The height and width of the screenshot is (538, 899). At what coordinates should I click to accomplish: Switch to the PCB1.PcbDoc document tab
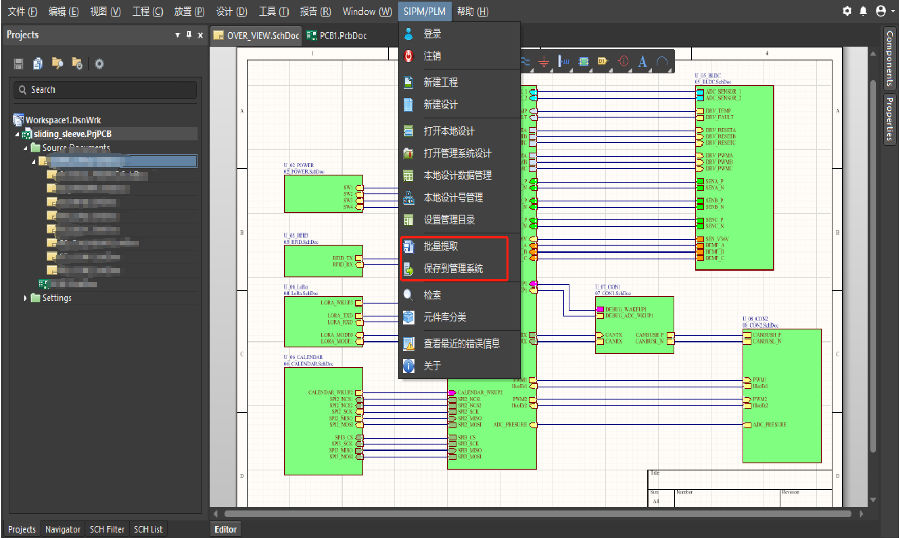[336, 35]
